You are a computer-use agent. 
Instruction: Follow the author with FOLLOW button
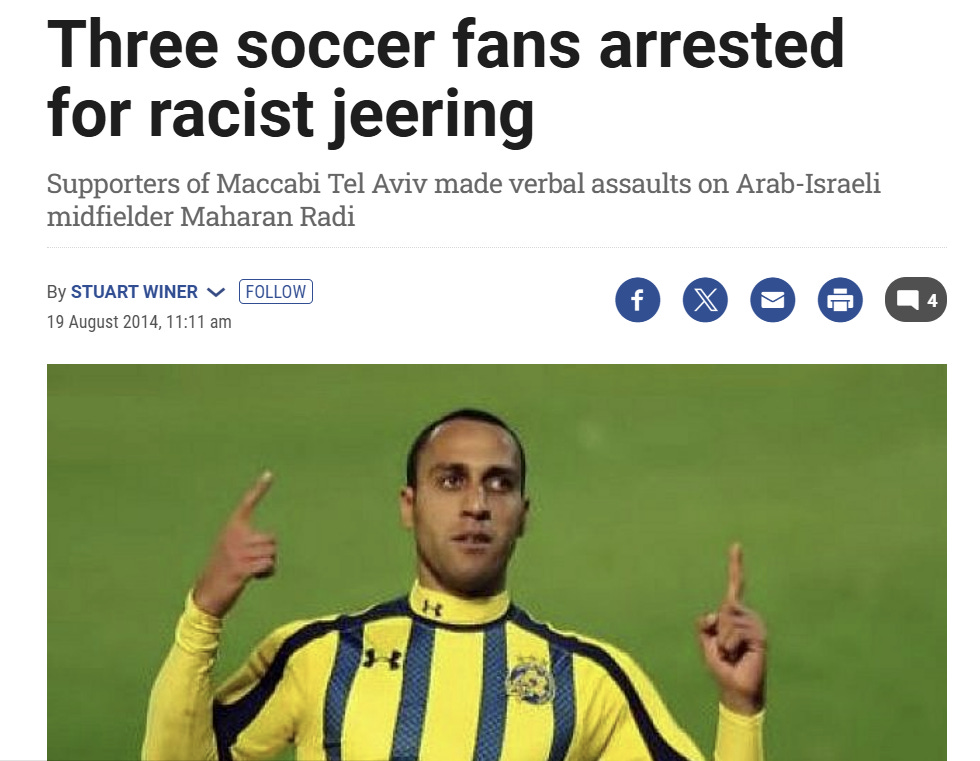(x=276, y=291)
